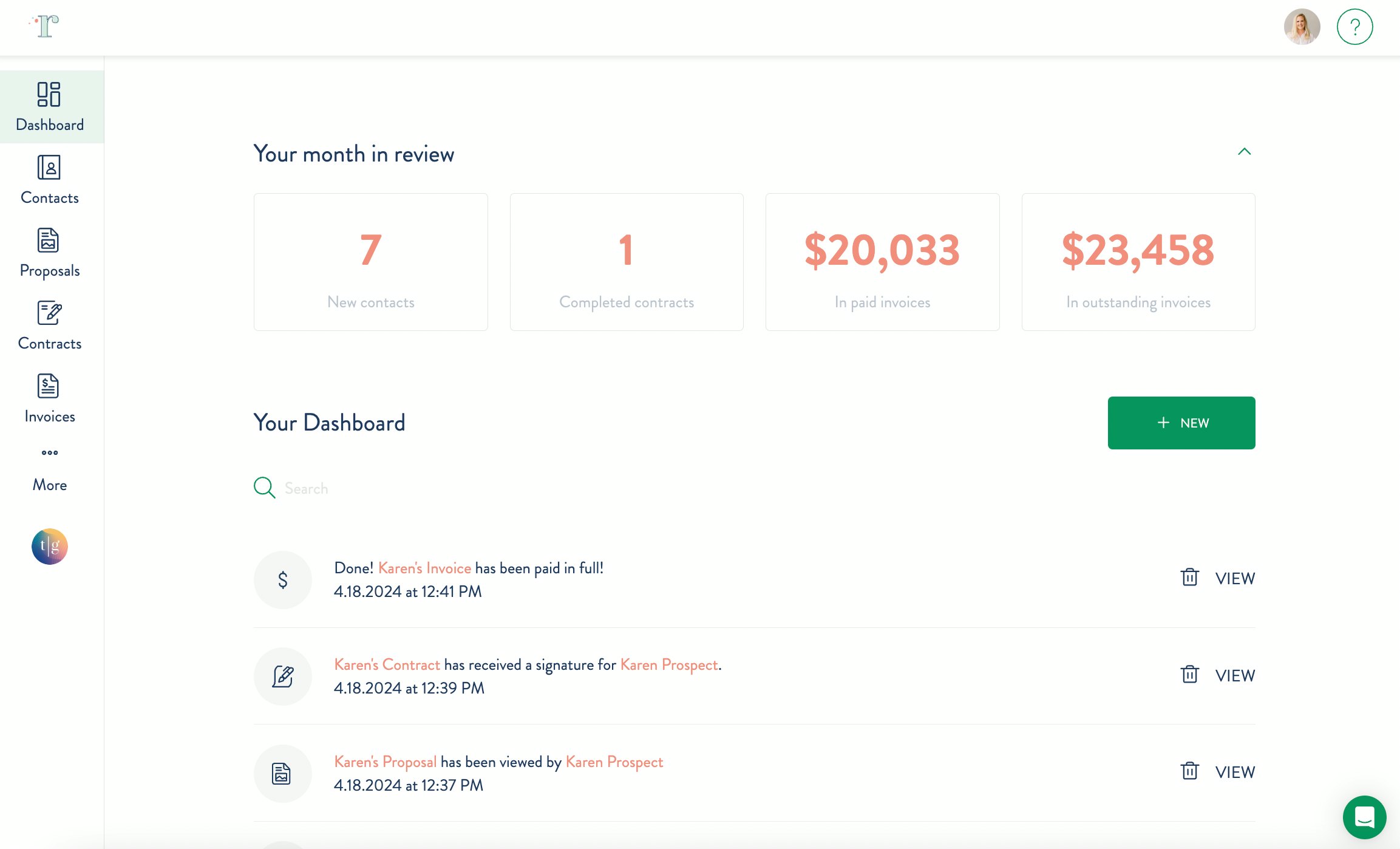Collapse the Your month in review section
Image resolution: width=1400 pixels, height=849 pixels.
[x=1244, y=152]
